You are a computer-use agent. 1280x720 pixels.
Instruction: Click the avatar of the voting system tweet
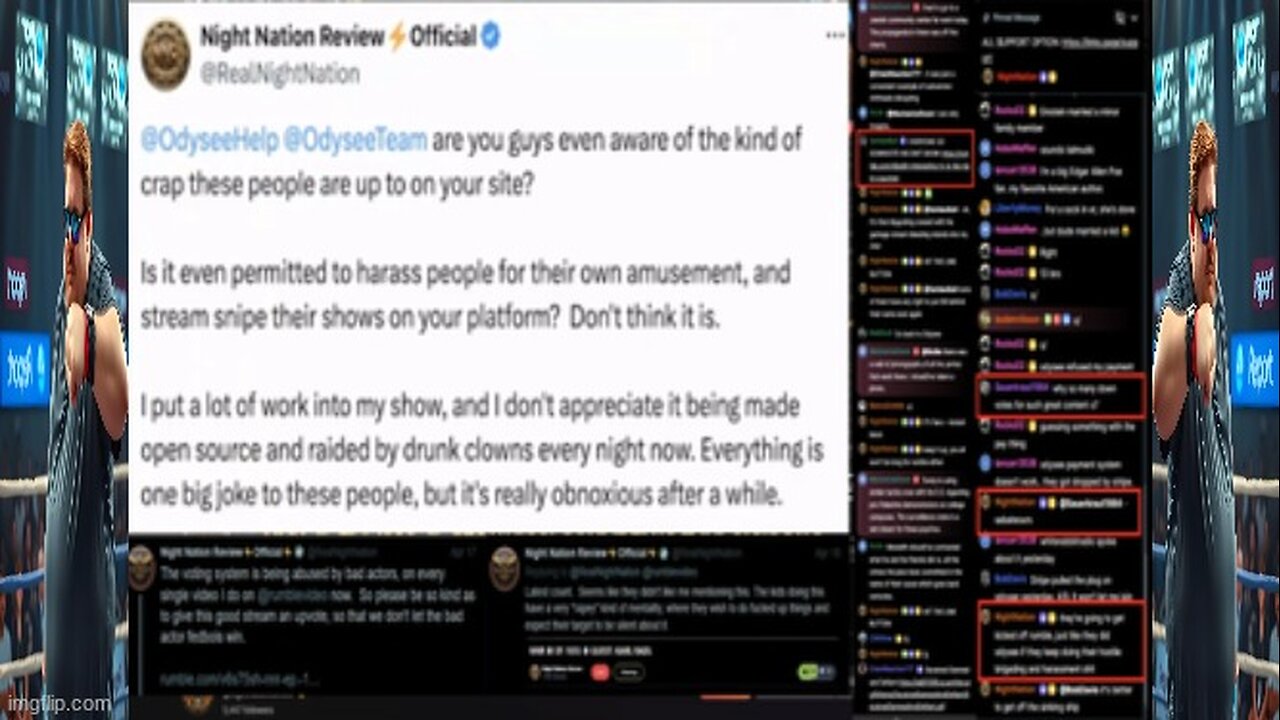click(x=142, y=566)
